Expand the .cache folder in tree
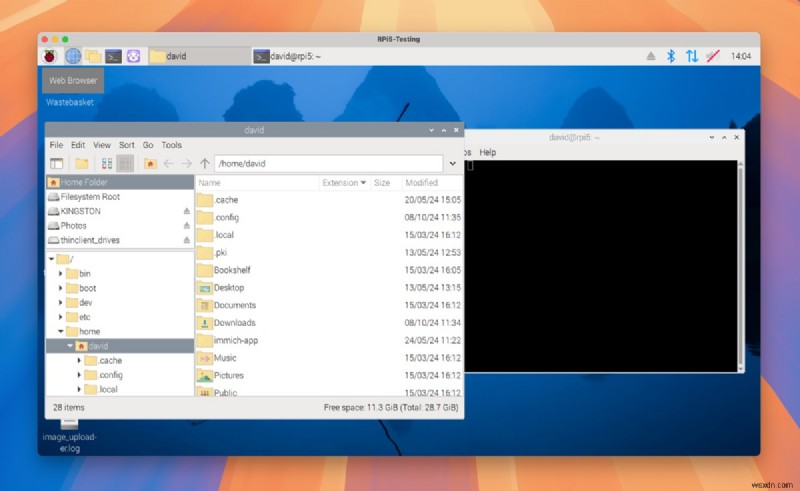Screen dimensions: 800x491 click(x=79, y=360)
